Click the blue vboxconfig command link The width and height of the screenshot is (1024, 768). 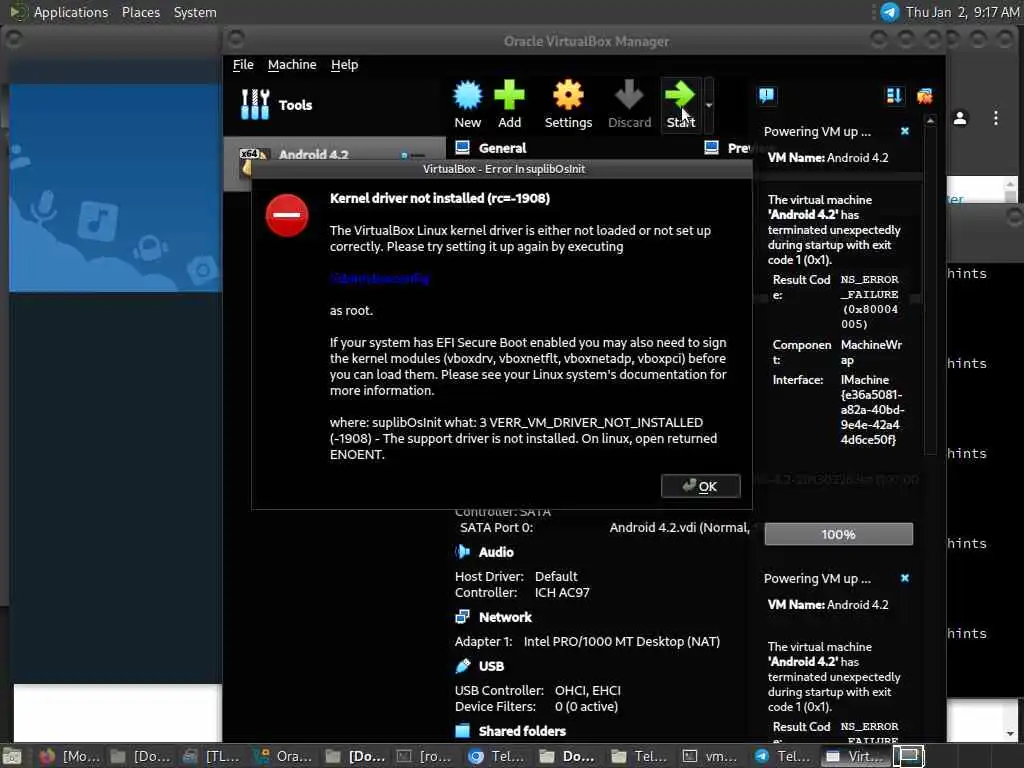(x=379, y=278)
